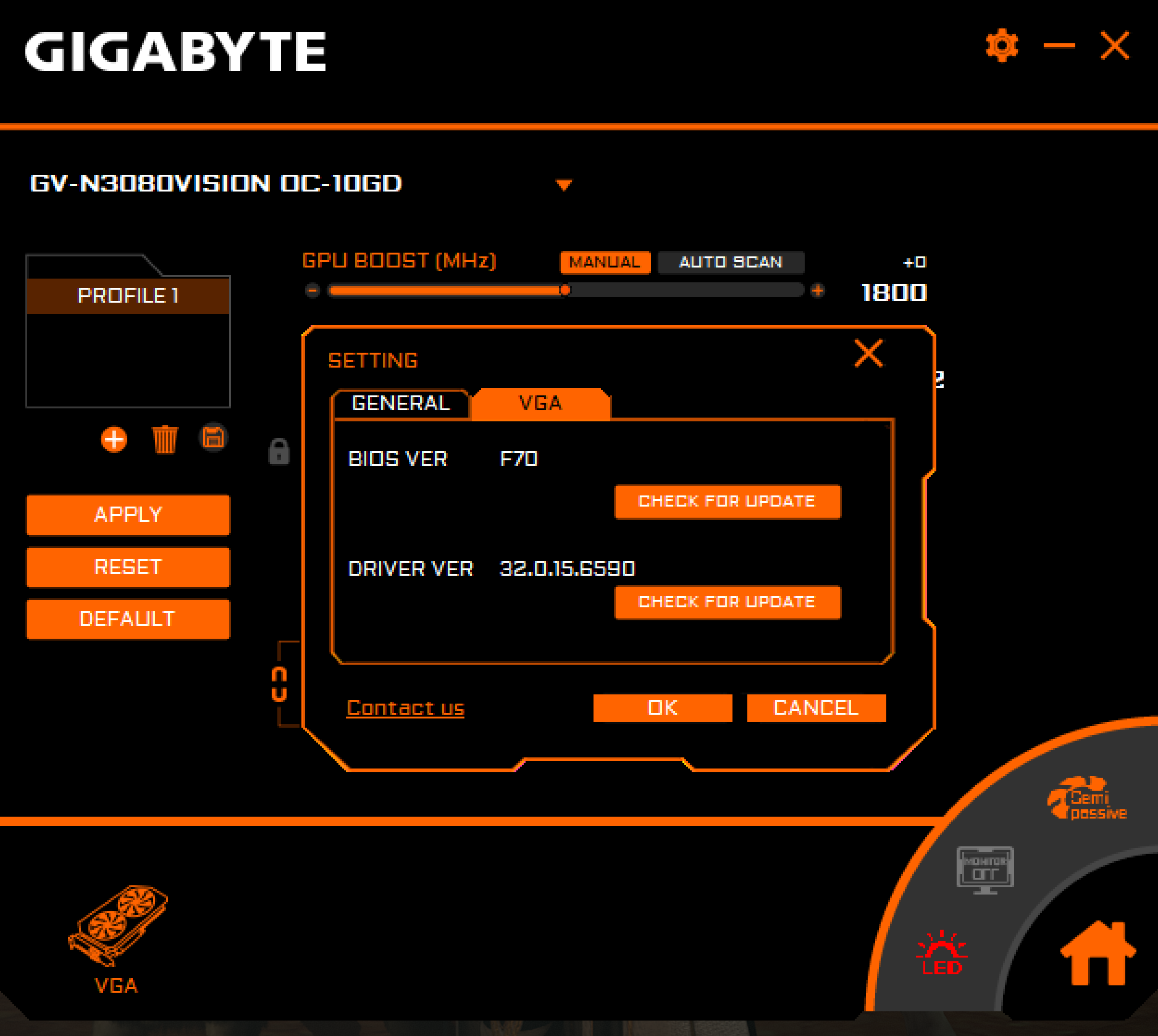1158x1036 pixels.
Task: Add a new profile with plus icon
Action: (x=114, y=440)
